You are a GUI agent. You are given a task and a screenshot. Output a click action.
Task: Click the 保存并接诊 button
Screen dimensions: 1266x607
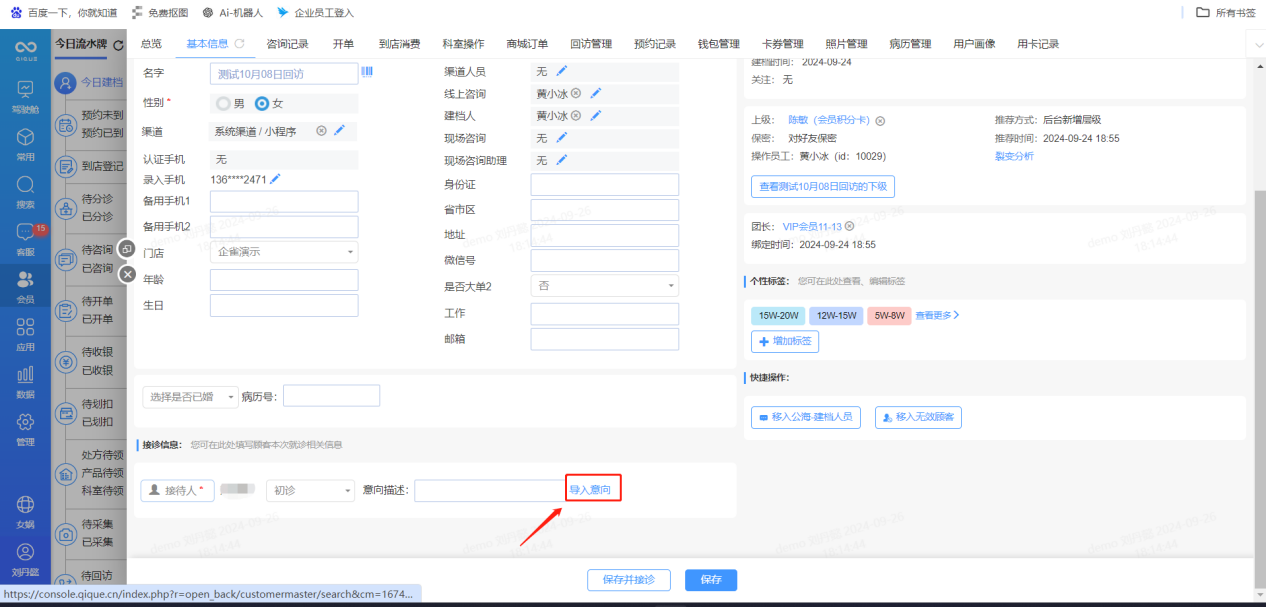coord(628,579)
